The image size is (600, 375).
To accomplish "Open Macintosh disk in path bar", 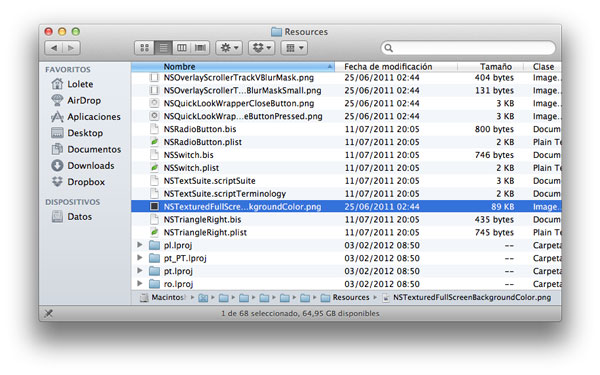I will pos(163,297).
